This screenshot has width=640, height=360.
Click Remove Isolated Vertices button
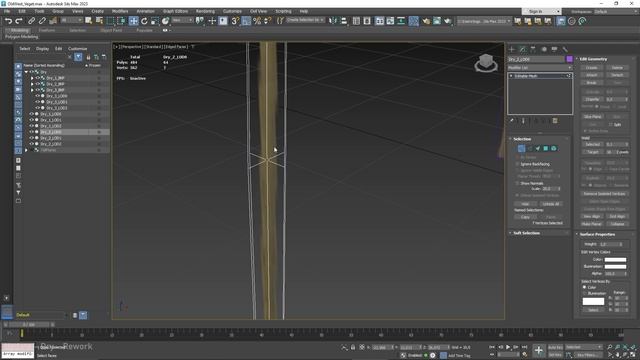coord(604,194)
